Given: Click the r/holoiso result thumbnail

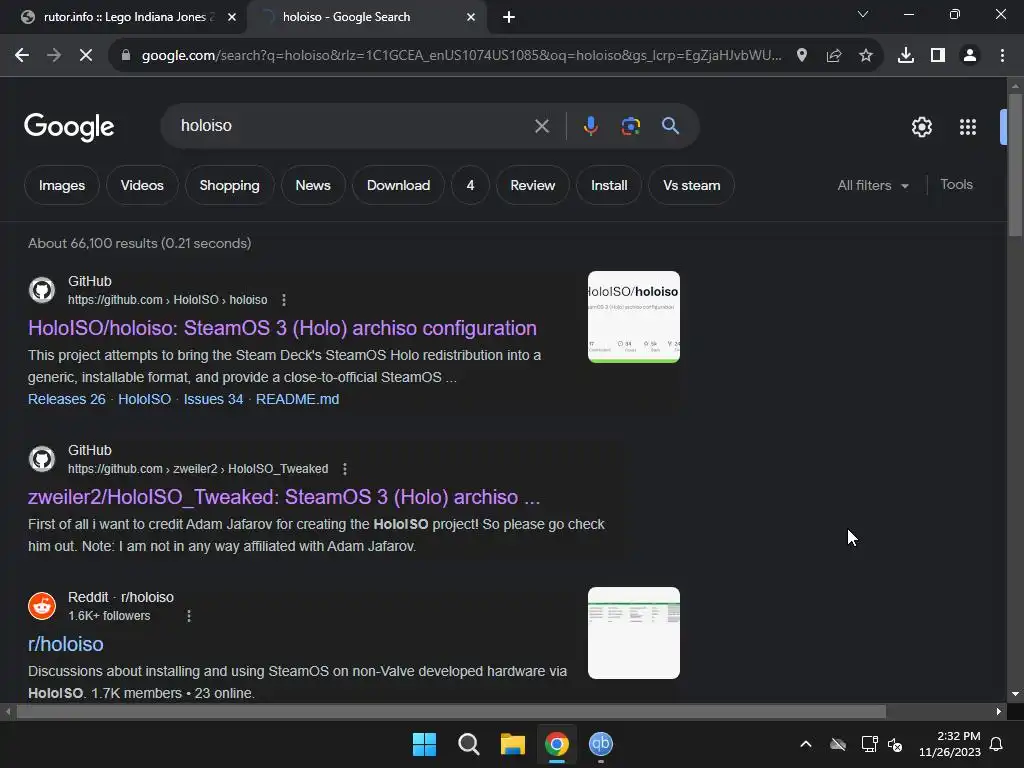Looking at the screenshot, I should [x=633, y=633].
